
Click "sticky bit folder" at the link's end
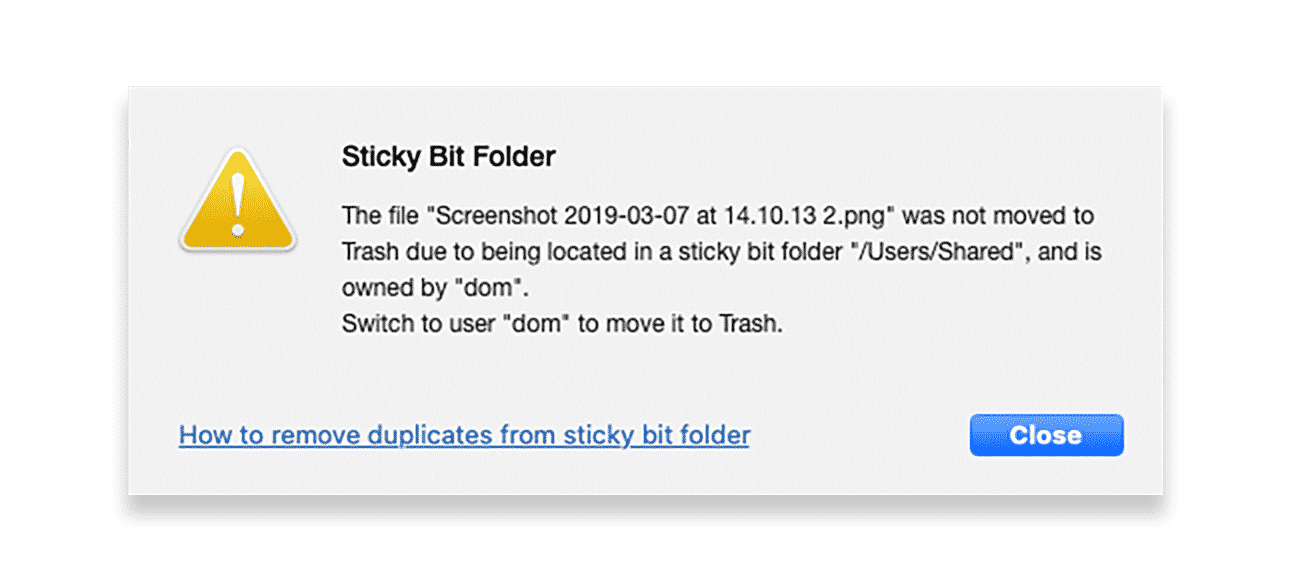(656, 435)
